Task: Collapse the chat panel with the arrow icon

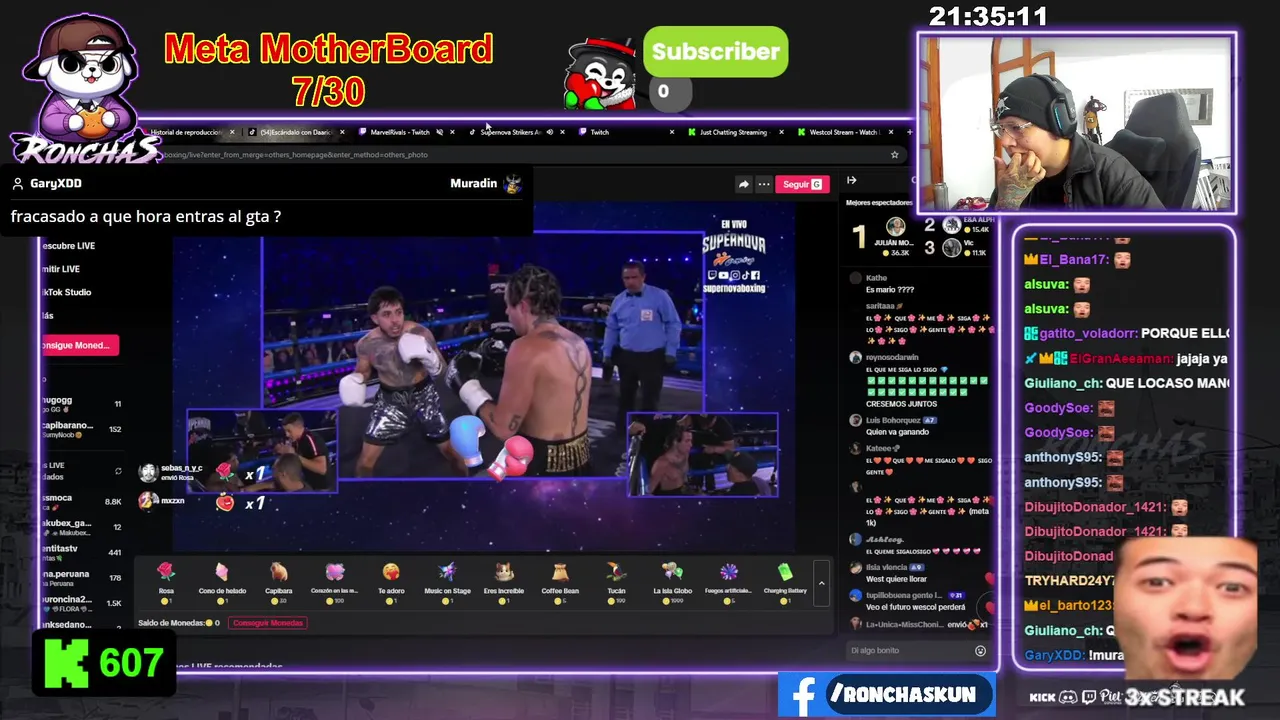Action: click(852, 180)
